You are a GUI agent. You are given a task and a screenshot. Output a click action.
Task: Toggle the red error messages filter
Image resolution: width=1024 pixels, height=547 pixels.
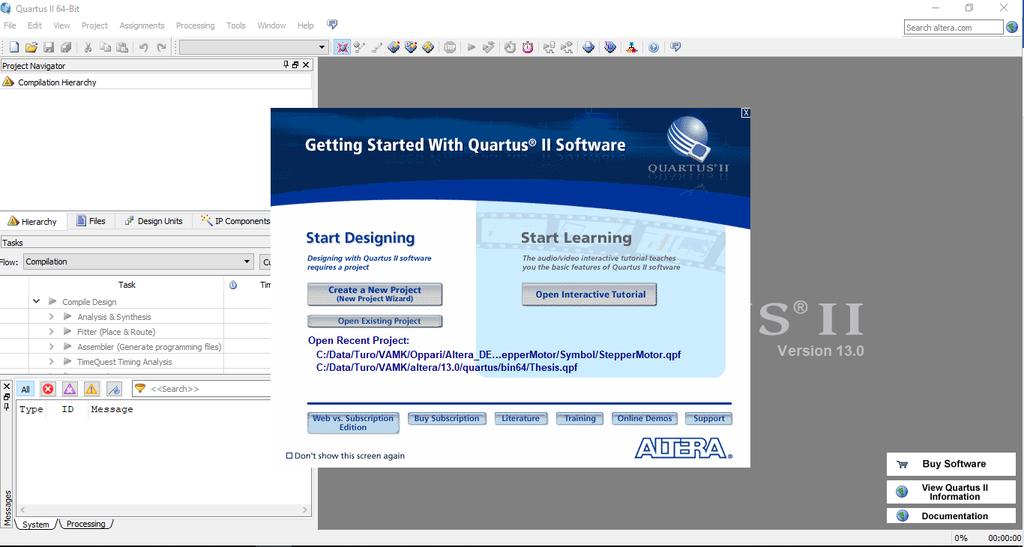coord(48,389)
